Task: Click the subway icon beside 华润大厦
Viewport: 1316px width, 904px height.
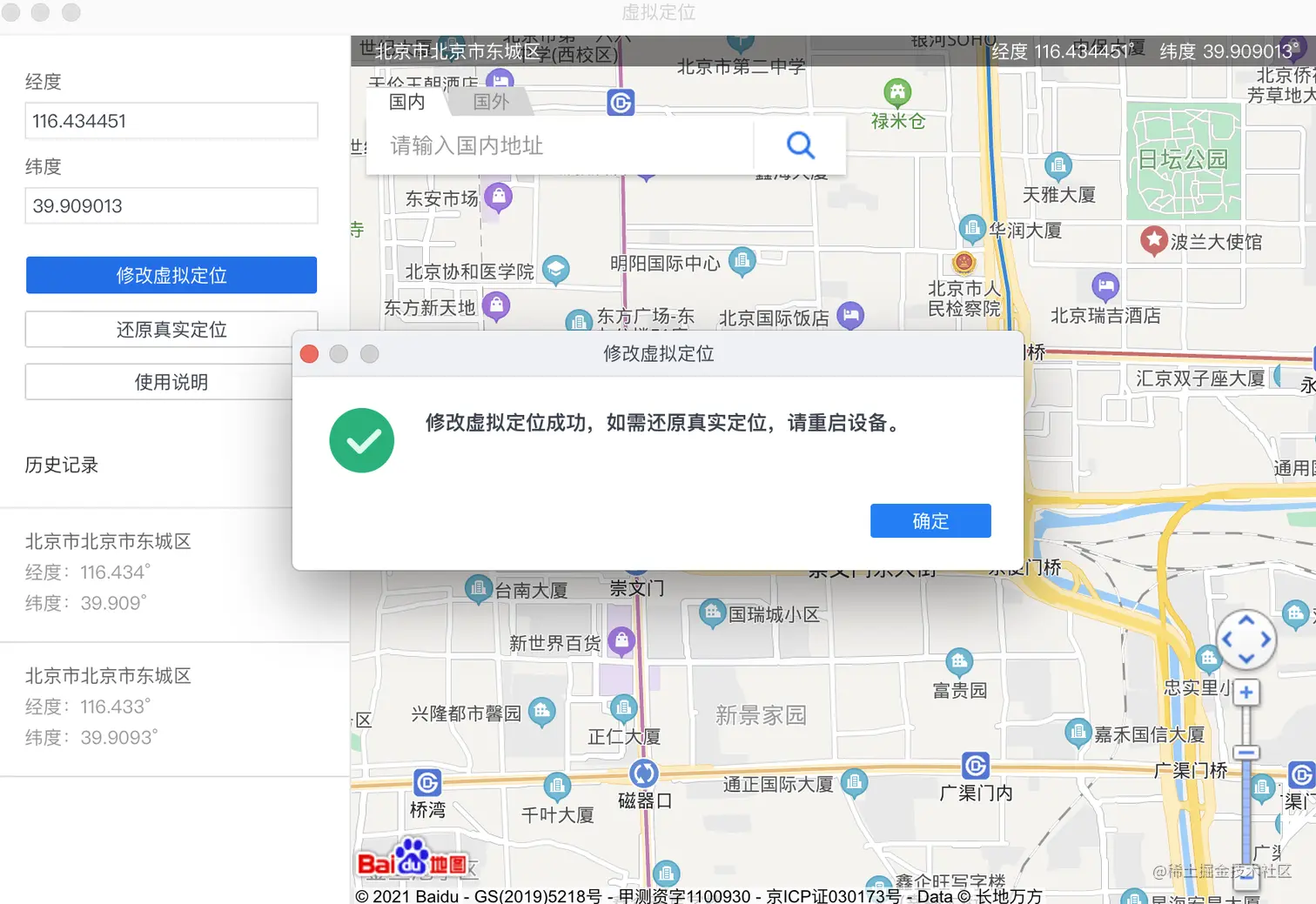Action: (972, 228)
